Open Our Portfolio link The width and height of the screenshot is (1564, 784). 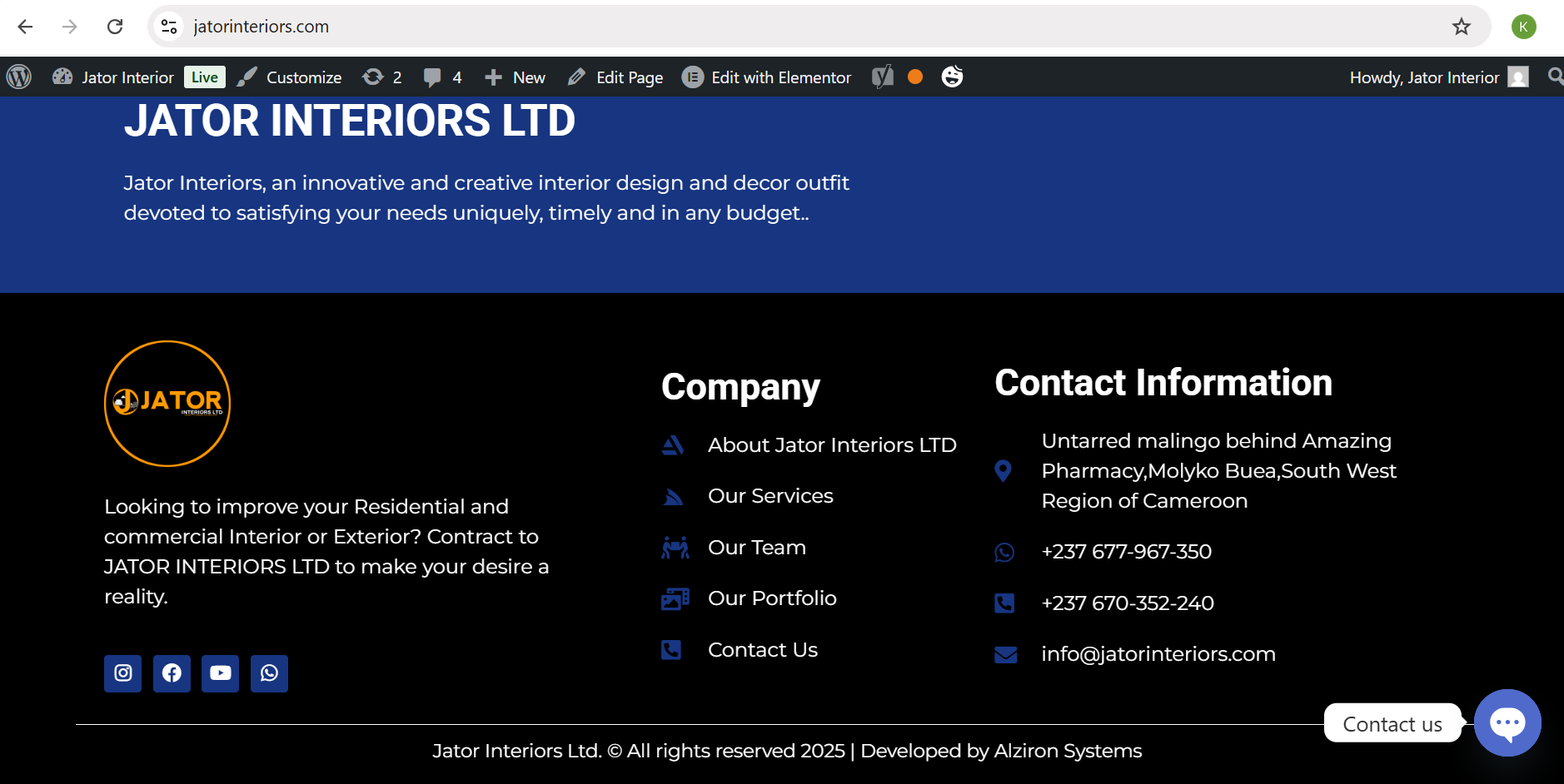click(x=772, y=598)
